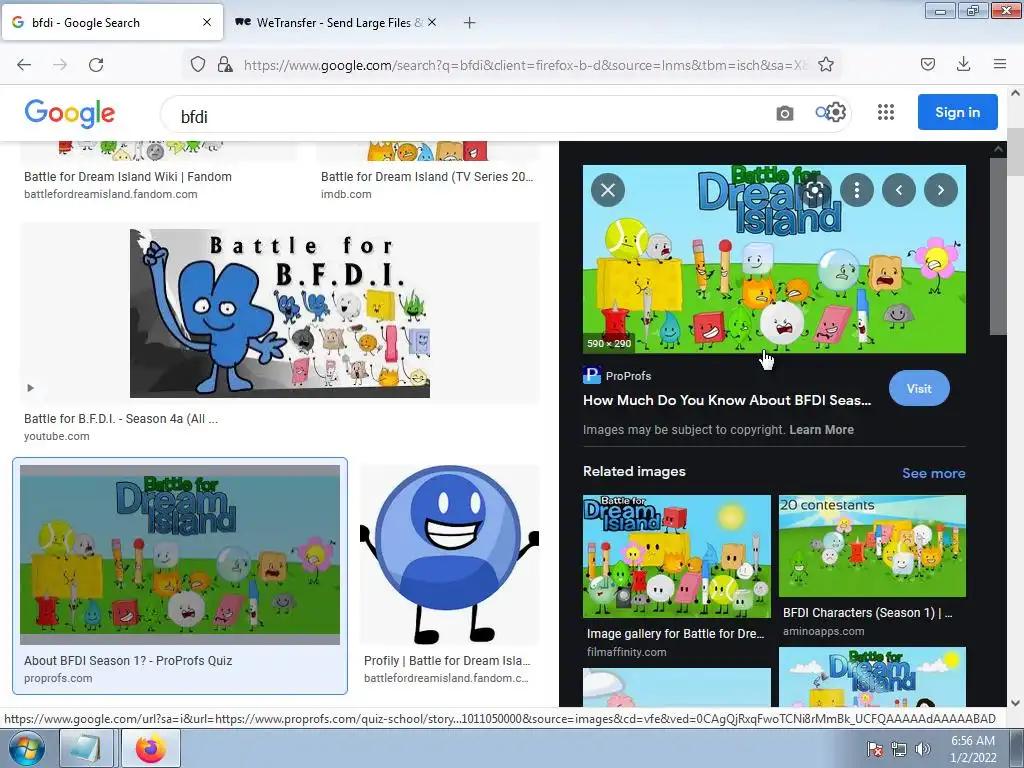This screenshot has width=1024, height=768.
Task: Open the large Battle for Dream Island preview
Action: coord(774,259)
